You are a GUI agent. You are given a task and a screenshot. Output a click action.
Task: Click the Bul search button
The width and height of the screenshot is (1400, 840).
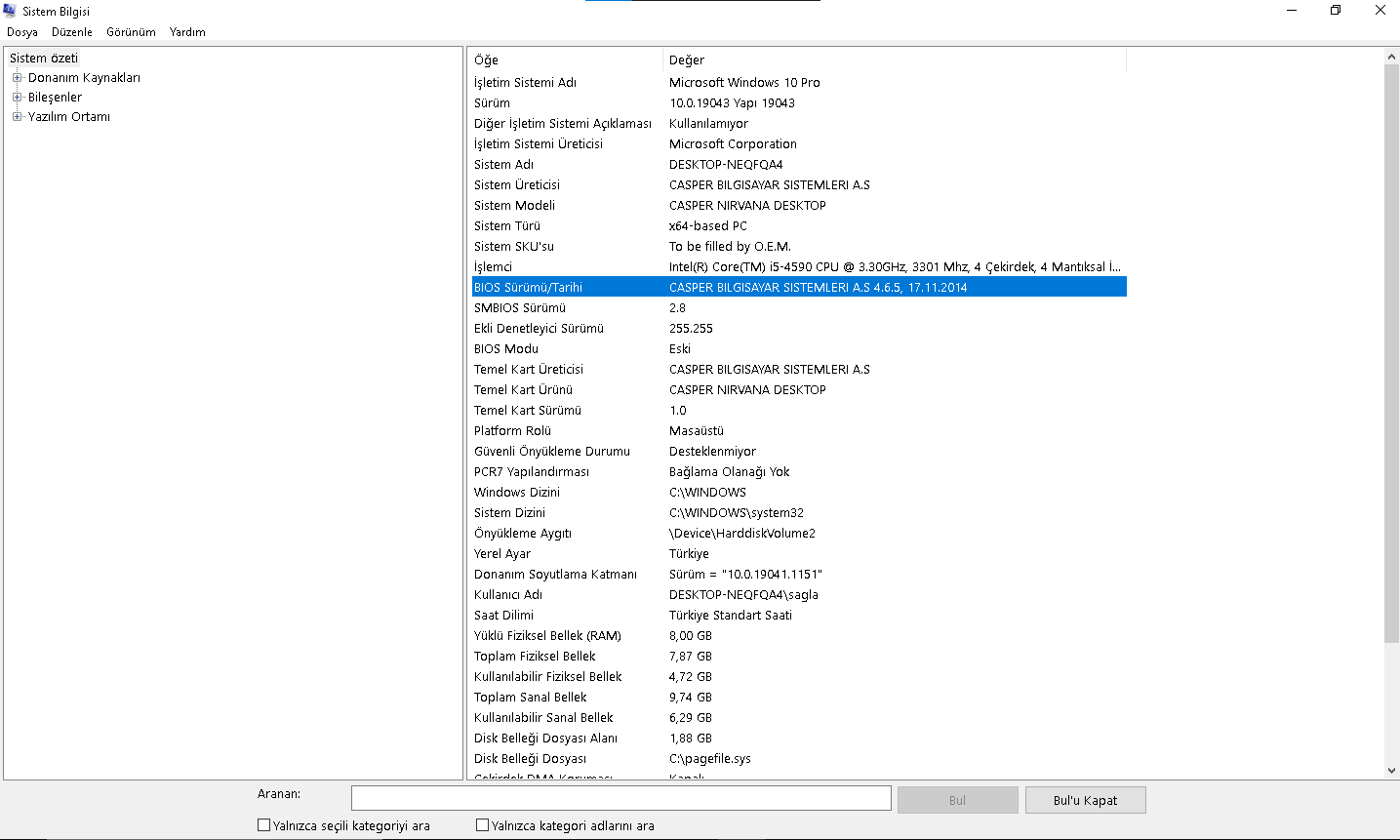pos(958,800)
